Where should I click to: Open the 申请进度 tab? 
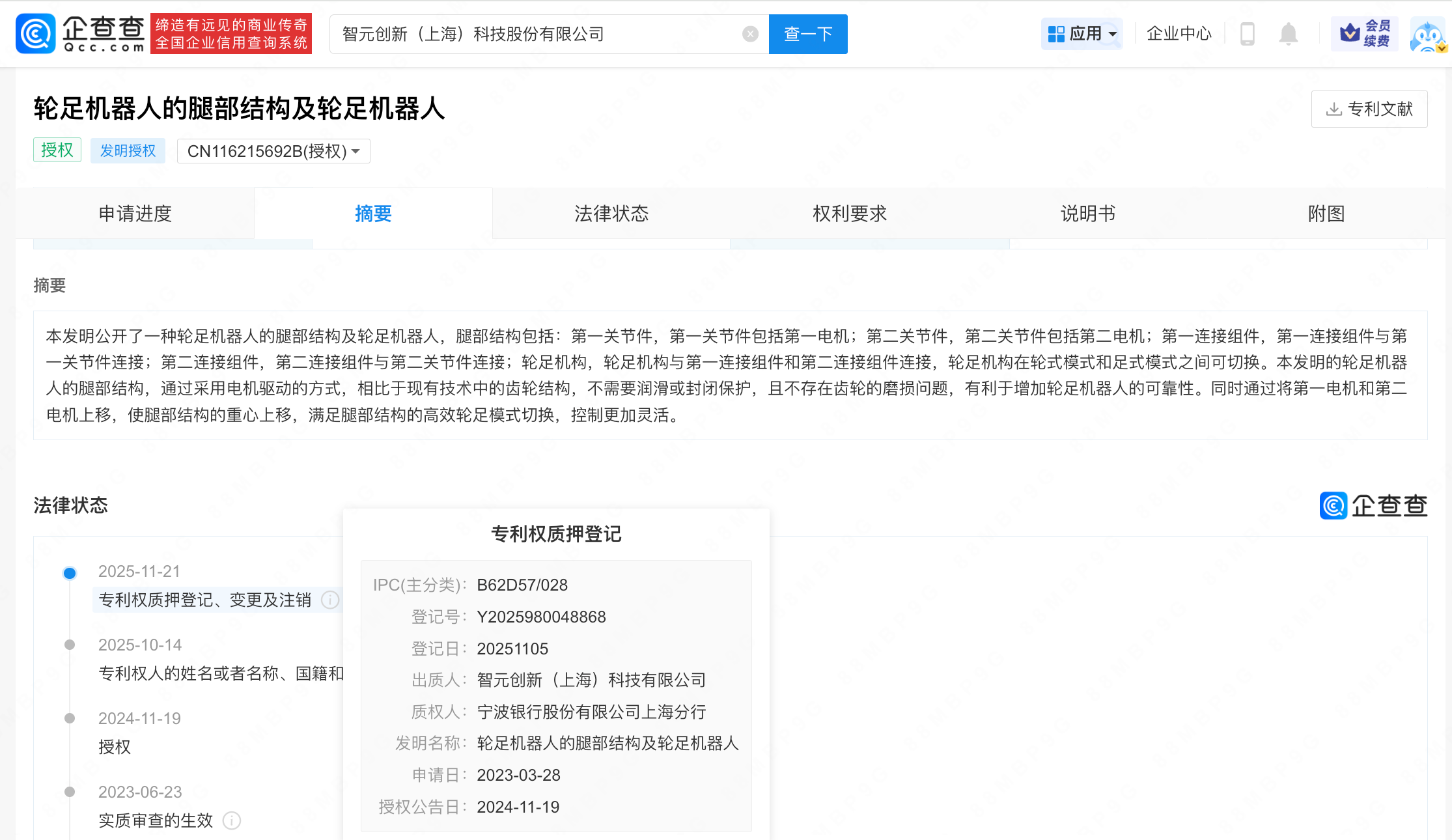(x=135, y=214)
